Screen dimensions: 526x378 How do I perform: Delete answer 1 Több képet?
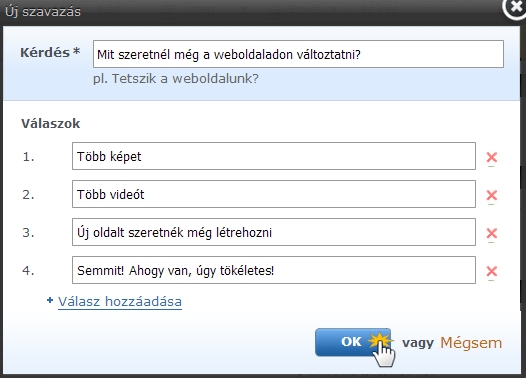(492, 157)
